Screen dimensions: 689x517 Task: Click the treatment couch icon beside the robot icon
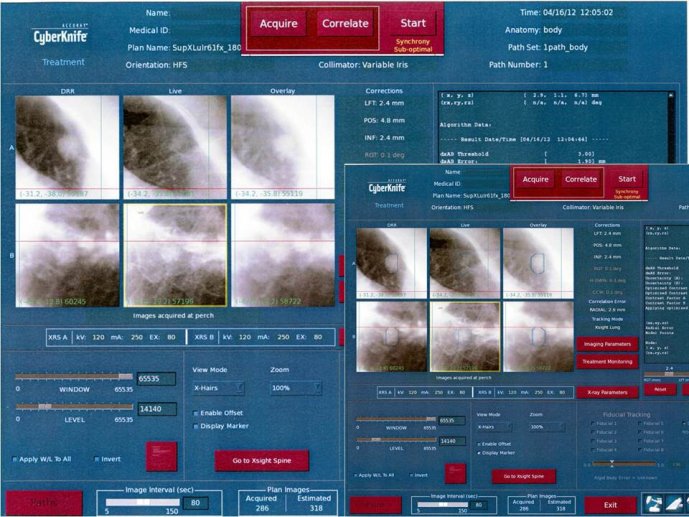(x=674, y=503)
